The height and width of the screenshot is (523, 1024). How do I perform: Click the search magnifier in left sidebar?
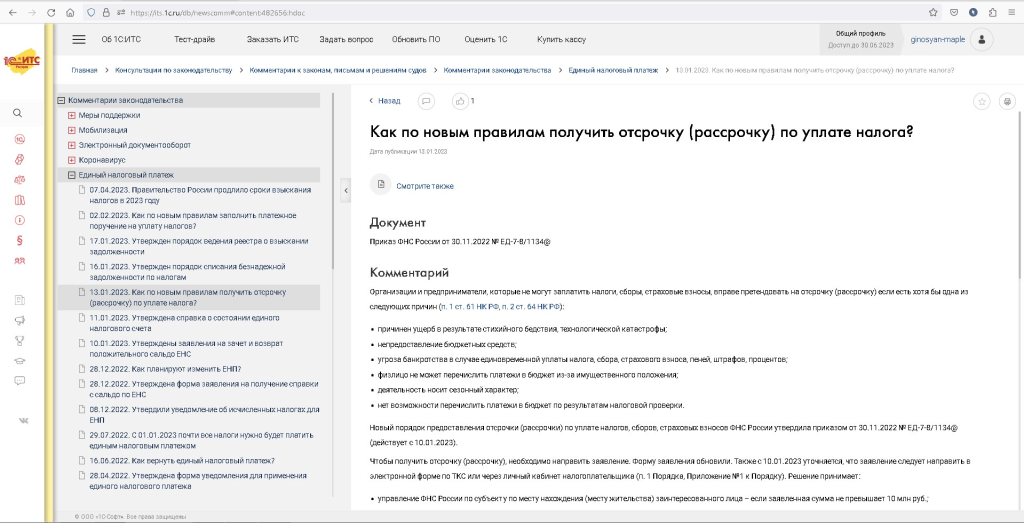[18, 113]
